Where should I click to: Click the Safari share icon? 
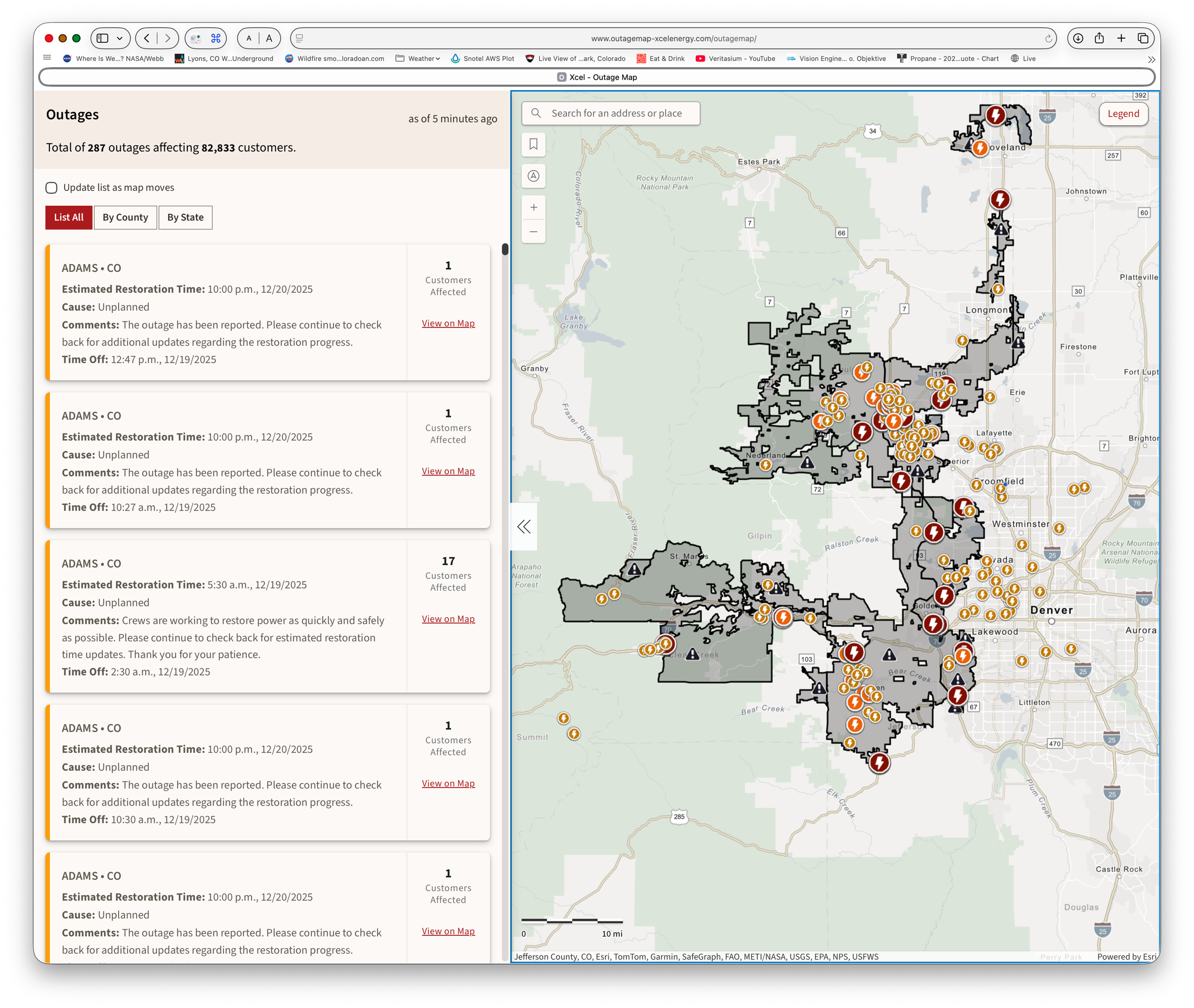pyautogui.click(x=1099, y=38)
